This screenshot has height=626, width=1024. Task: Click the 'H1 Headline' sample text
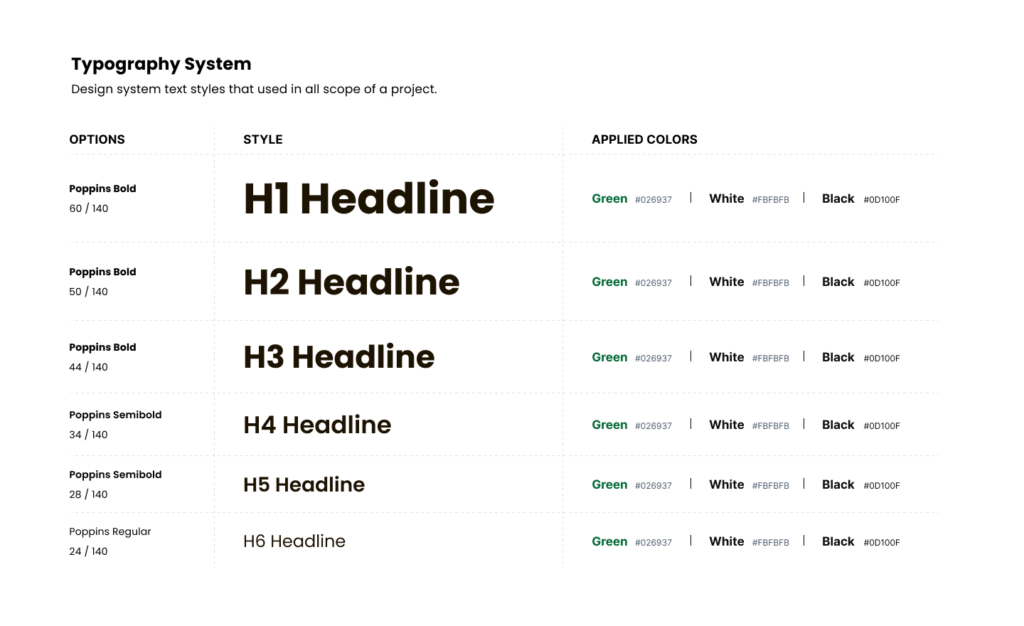click(x=369, y=198)
